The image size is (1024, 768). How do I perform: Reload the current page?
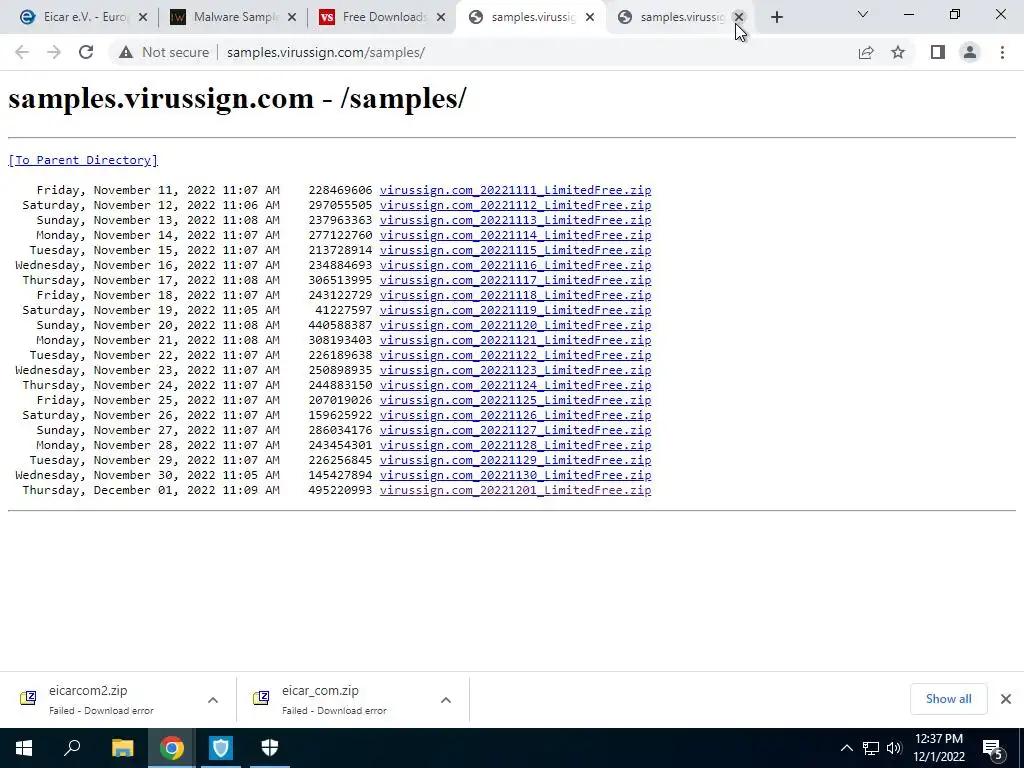(86, 52)
